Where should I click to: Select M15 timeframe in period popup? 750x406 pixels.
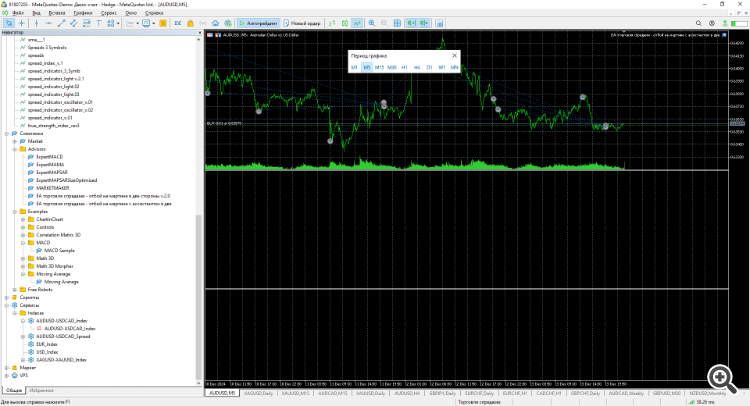[379, 67]
